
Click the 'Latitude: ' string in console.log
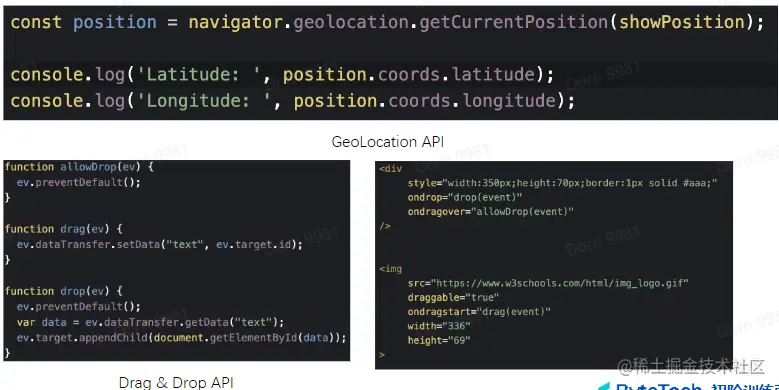point(198,75)
